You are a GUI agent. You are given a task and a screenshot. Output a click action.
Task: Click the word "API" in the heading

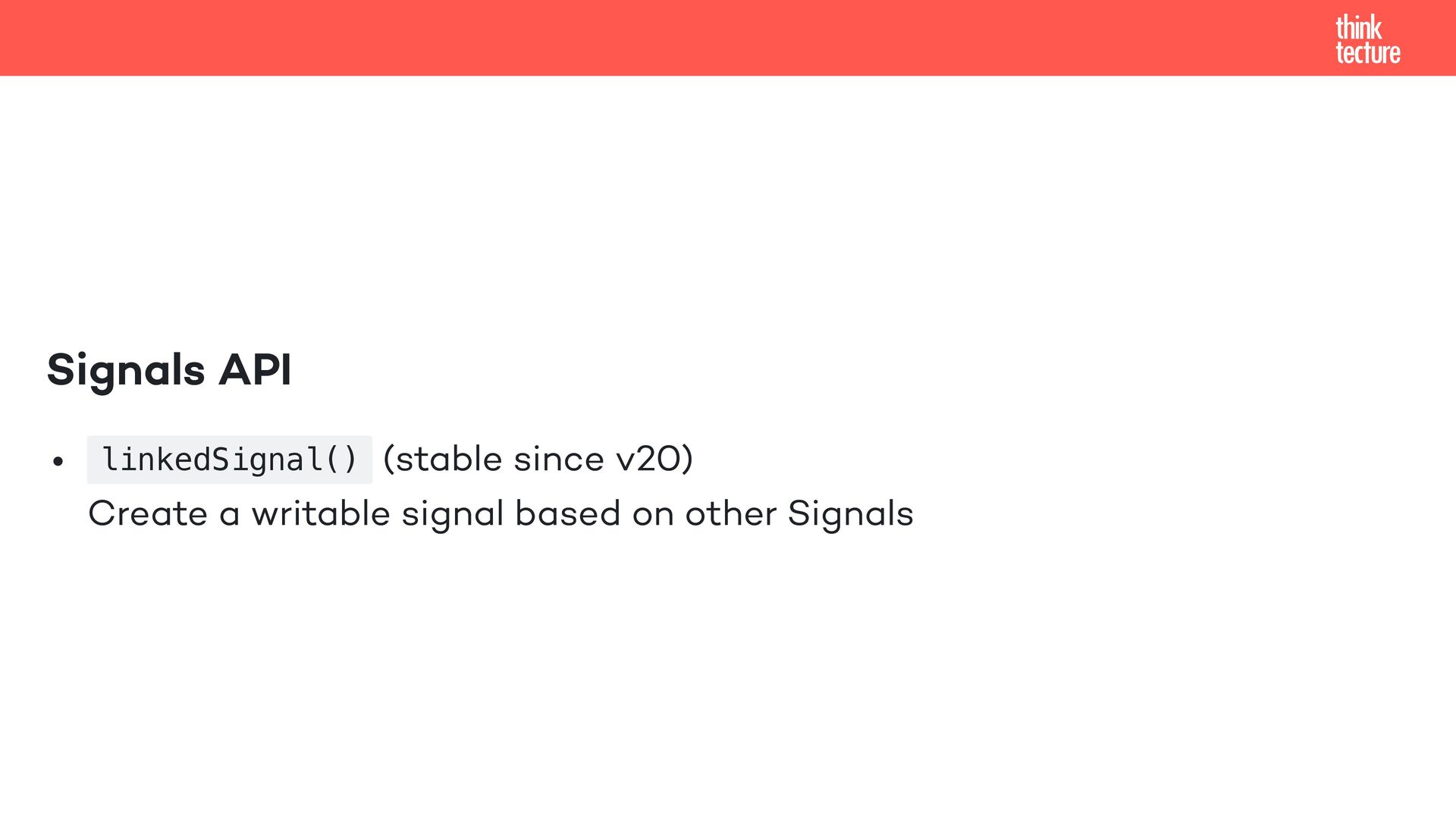(x=255, y=369)
